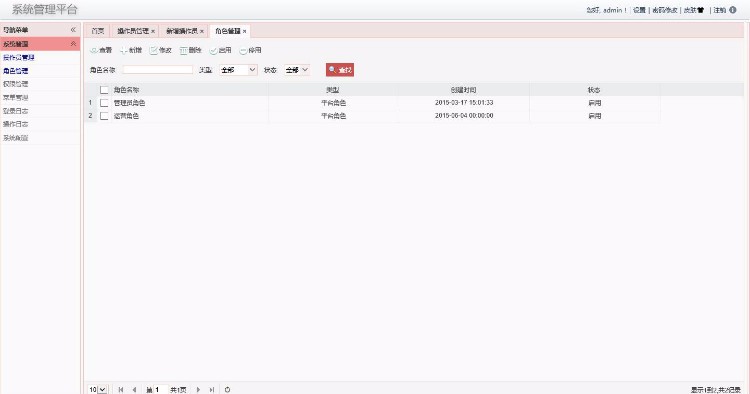Click the 设置 link in header

coord(640,10)
